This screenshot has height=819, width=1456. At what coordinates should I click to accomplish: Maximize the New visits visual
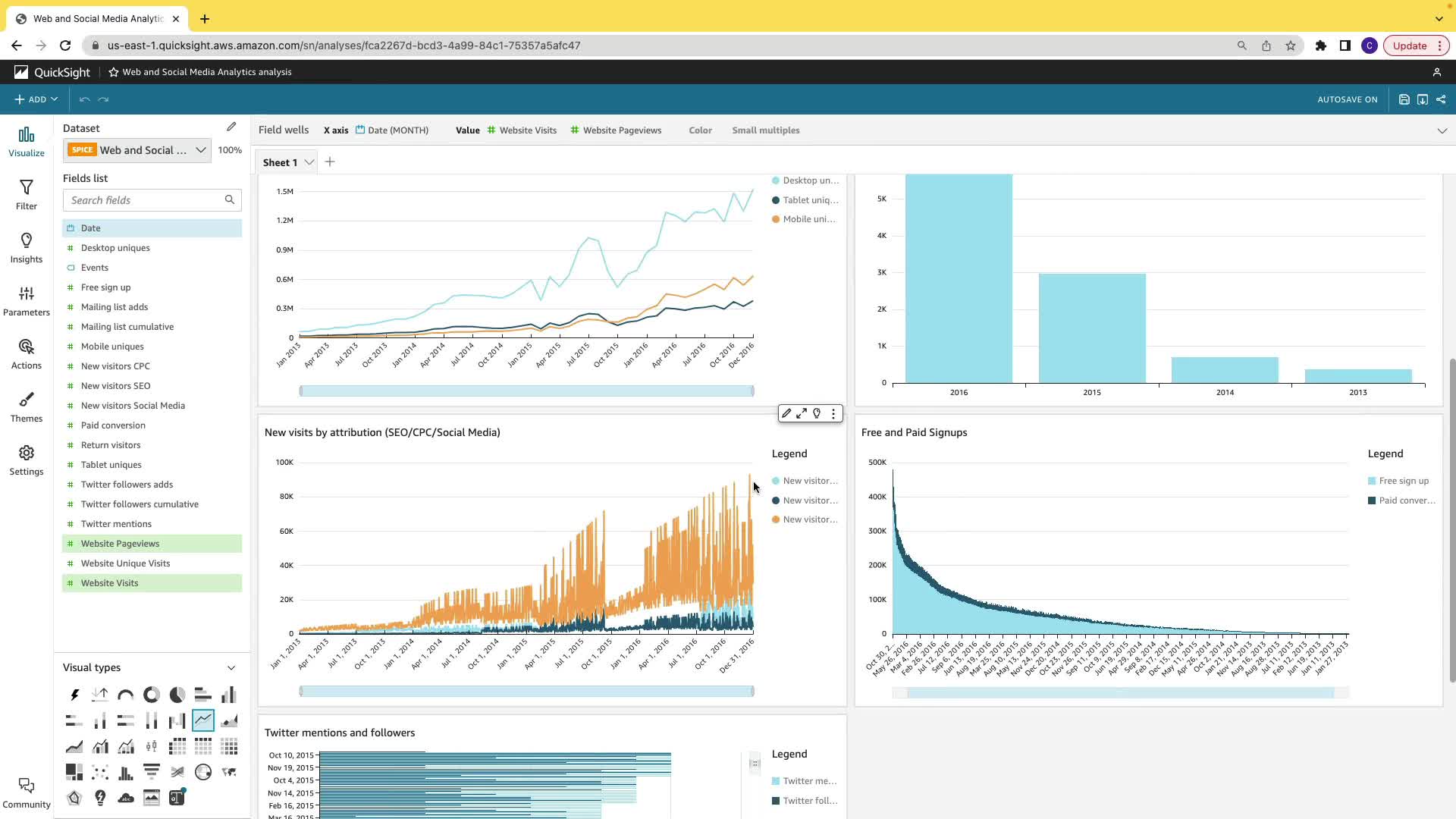802,413
